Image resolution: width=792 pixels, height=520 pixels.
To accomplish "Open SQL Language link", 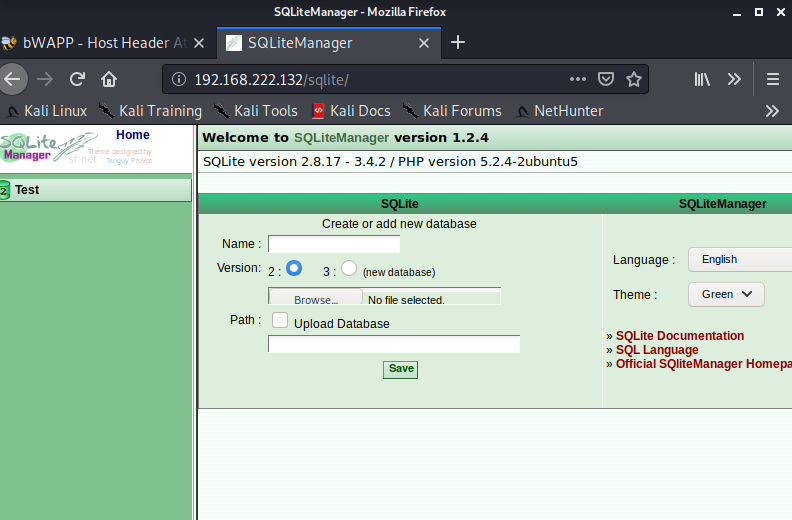I will (657, 350).
